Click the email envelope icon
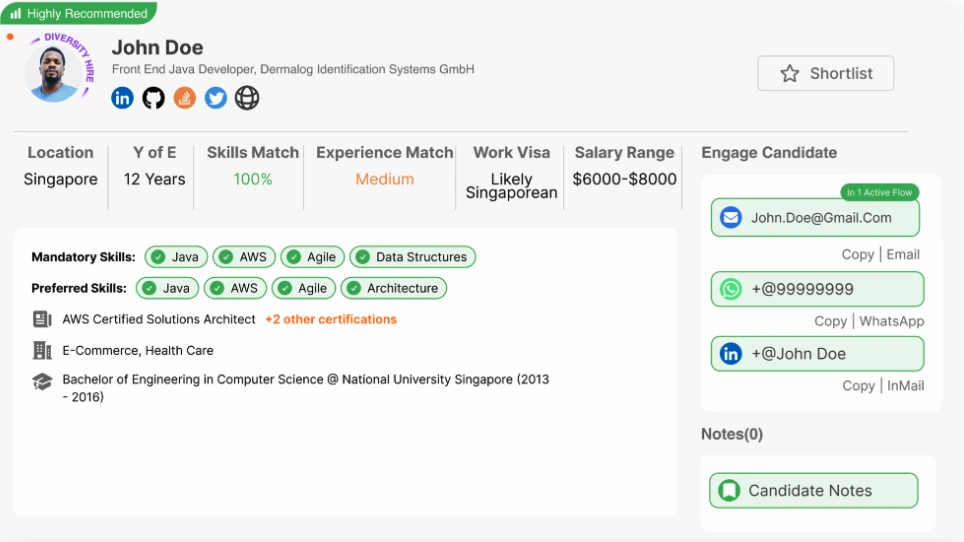 pos(731,218)
